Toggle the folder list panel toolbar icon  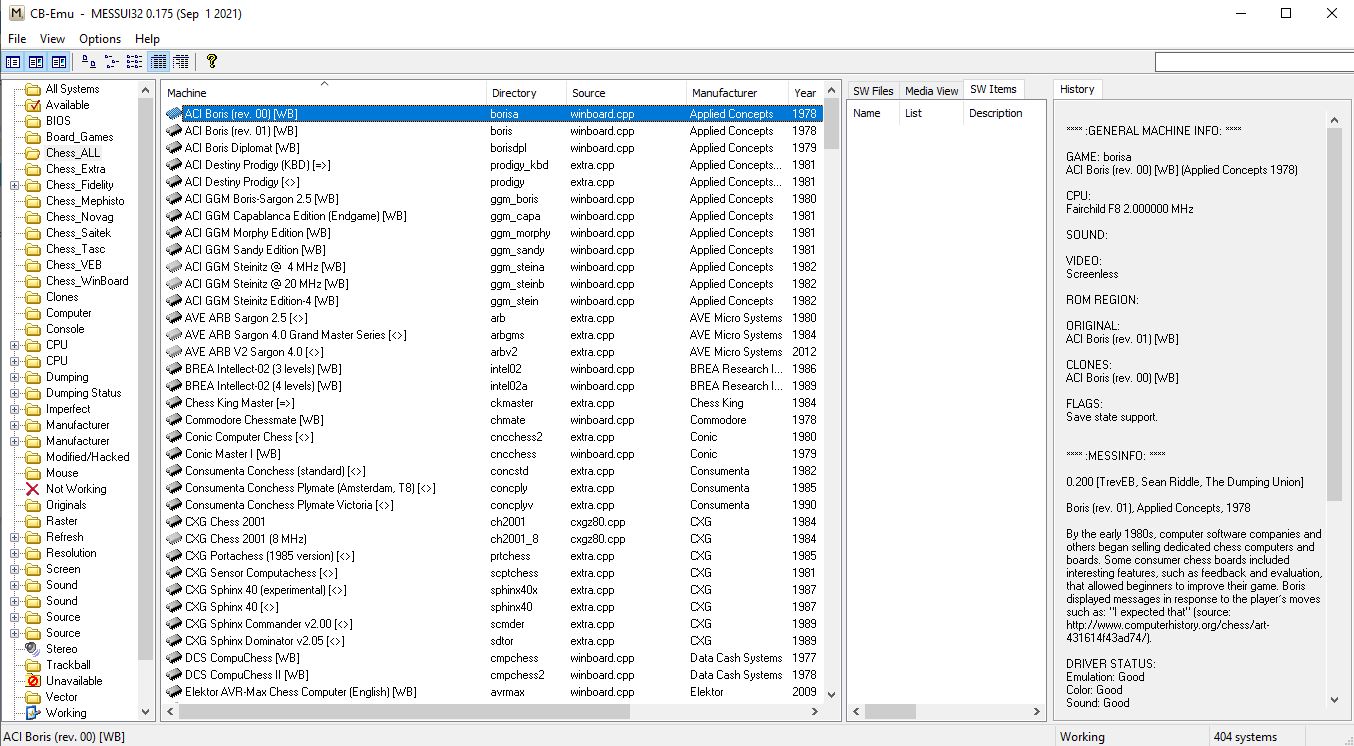13,62
